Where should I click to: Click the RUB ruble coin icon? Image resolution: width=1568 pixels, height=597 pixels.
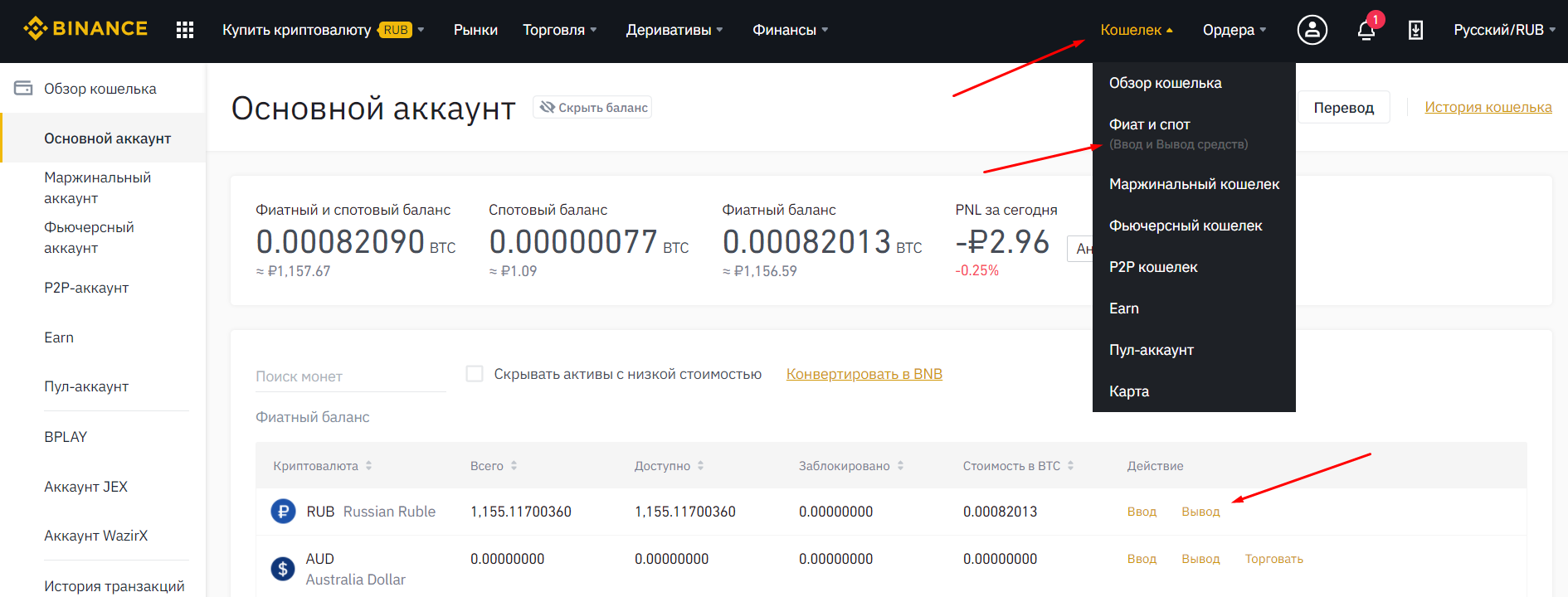[x=283, y=512]
